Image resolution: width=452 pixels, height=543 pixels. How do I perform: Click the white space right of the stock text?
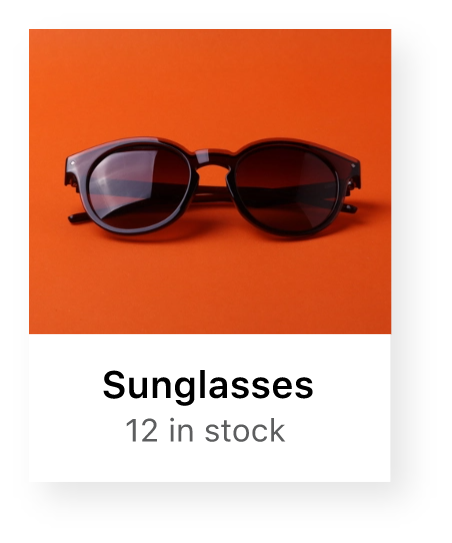338,430
